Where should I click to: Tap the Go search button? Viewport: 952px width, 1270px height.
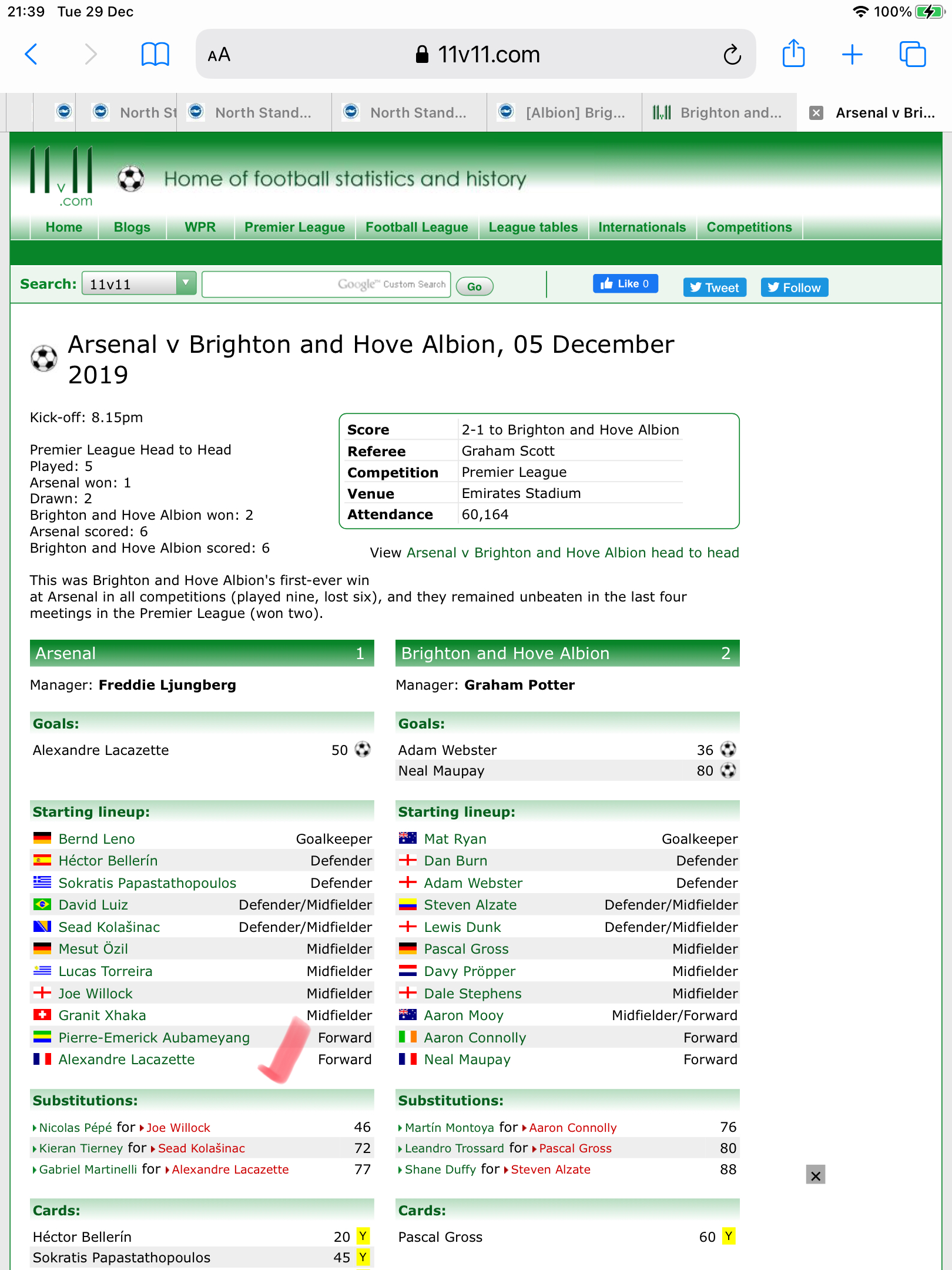(x=474, y=286)
